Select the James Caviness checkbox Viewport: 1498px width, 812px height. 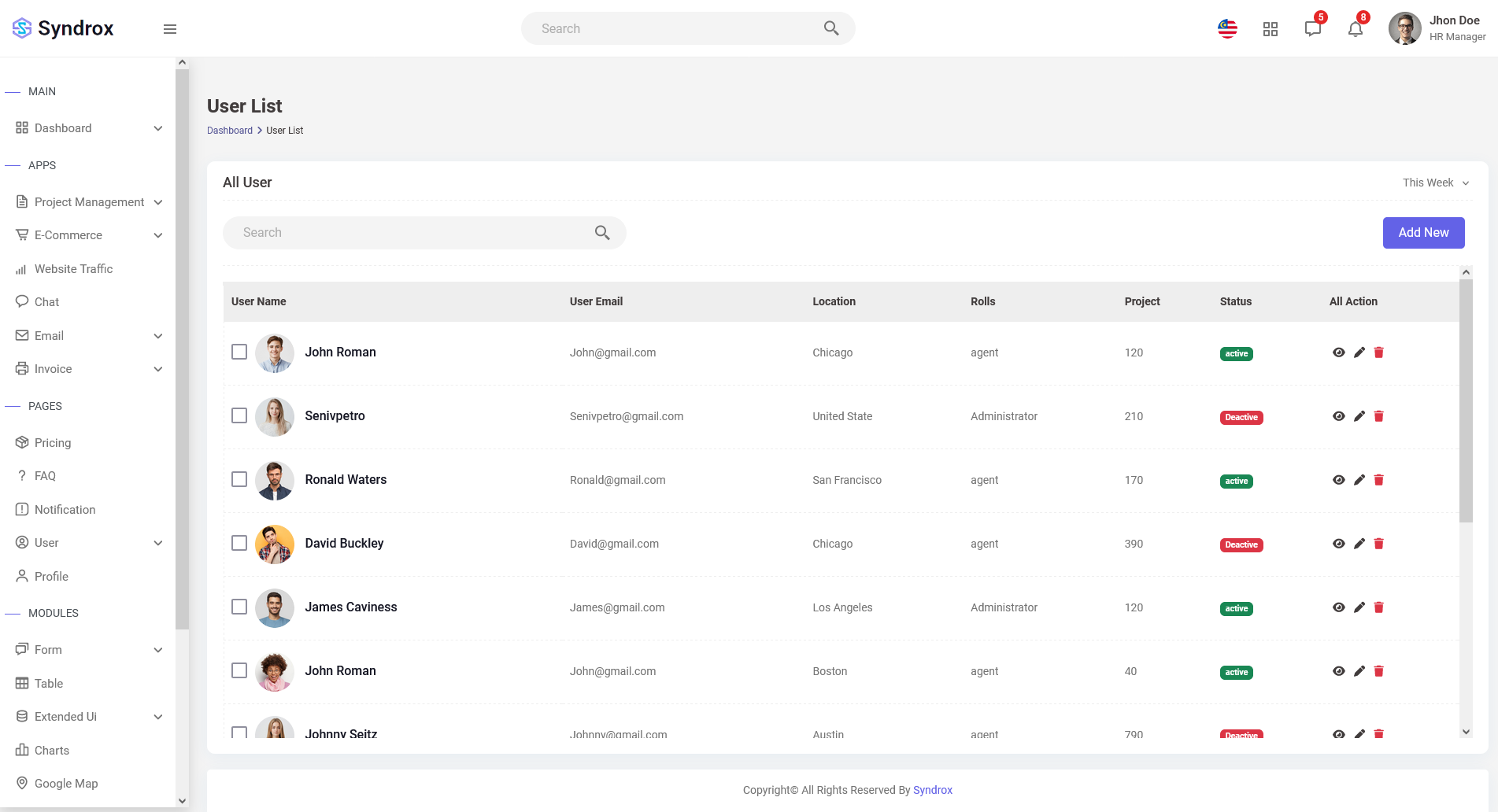pyautogui.click(x=239, y=607)
